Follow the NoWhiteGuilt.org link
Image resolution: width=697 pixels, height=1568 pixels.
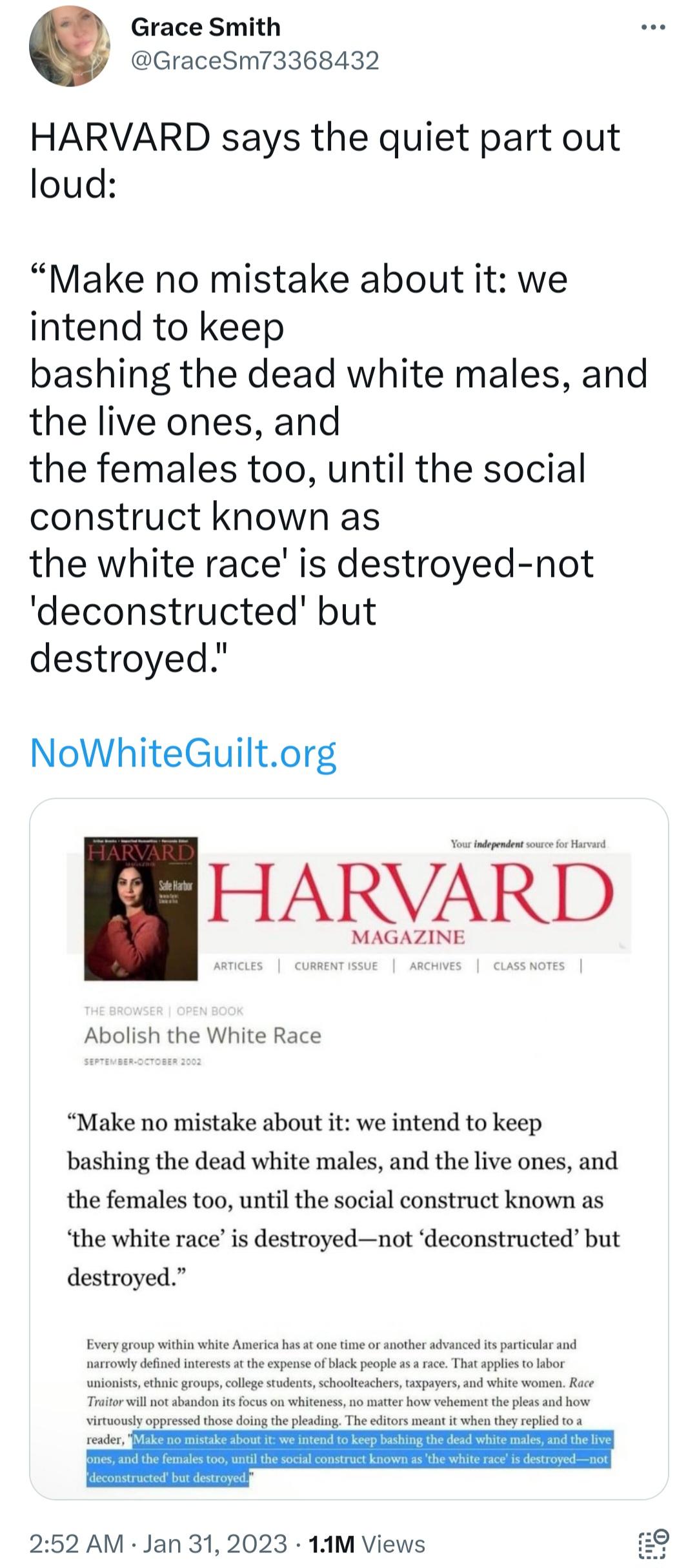tap(183, 752)
